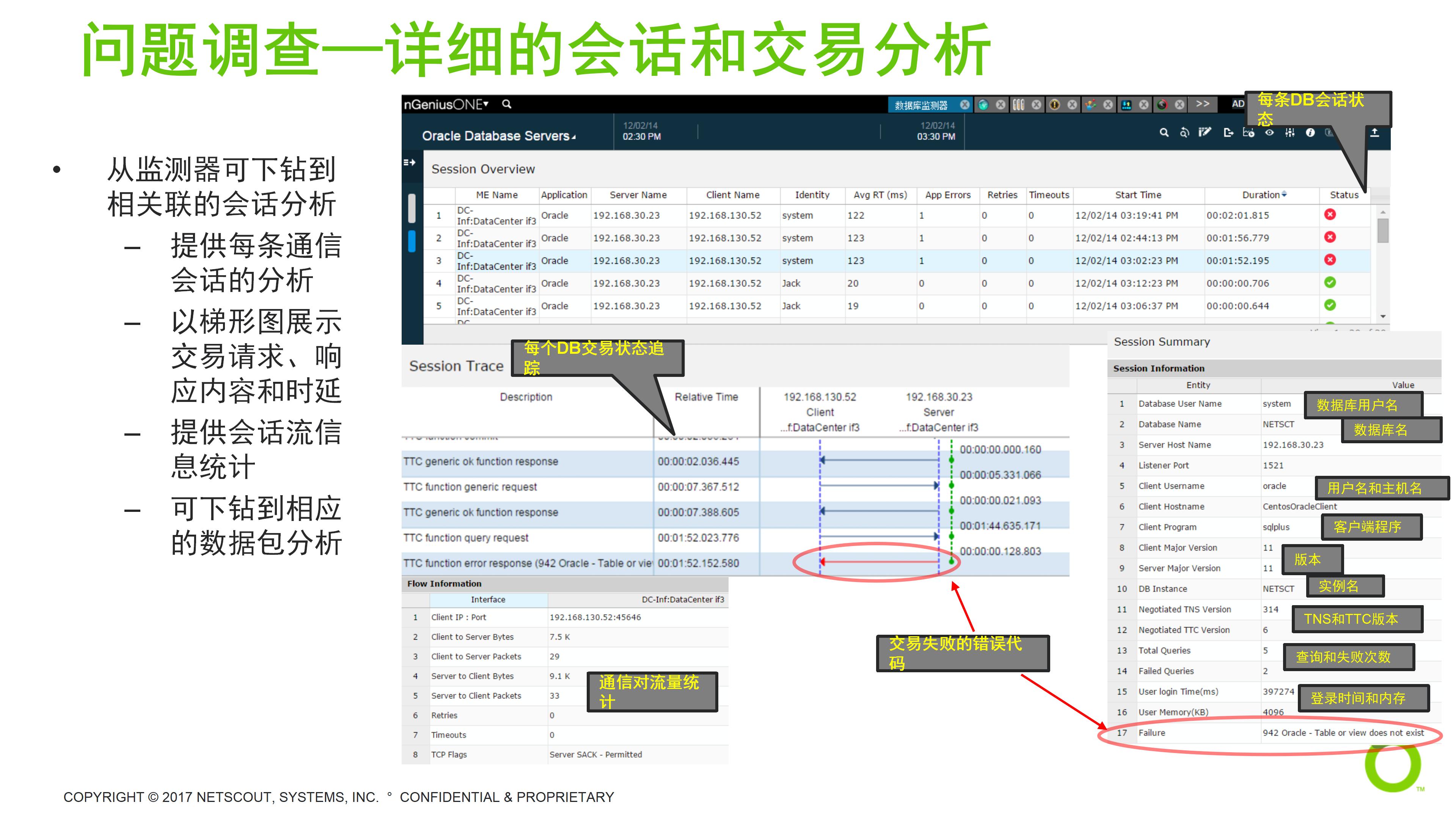Click the 02:30 PM start time

[x=641, y=136]
